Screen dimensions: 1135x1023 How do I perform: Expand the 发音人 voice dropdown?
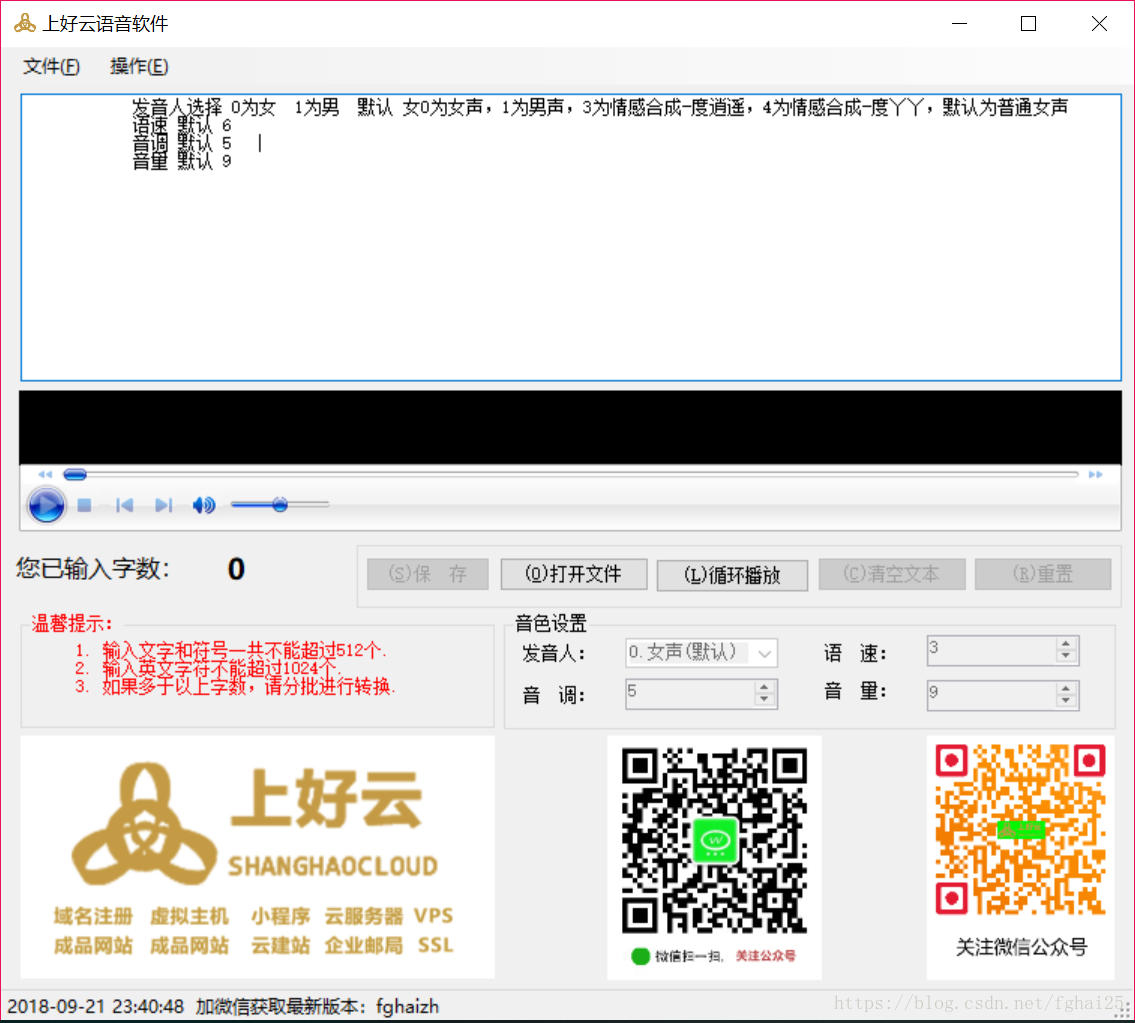point(764,653)
